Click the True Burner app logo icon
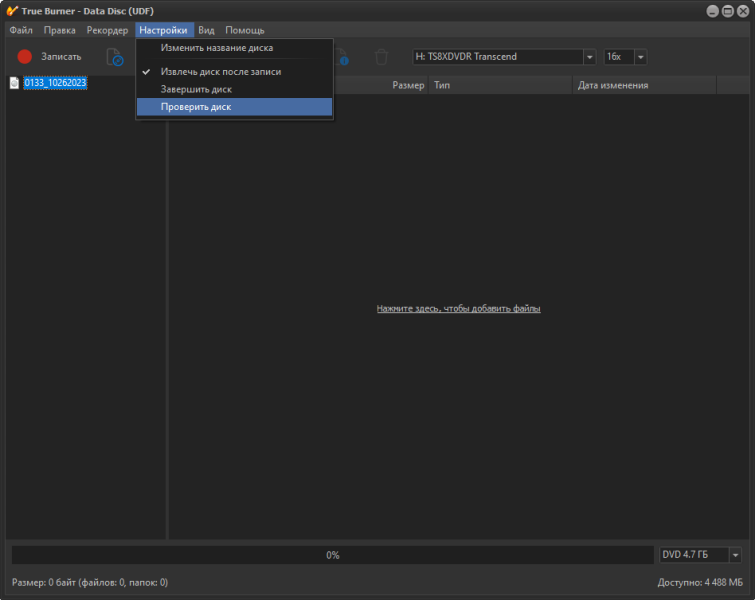Image resolution: width=755 pixels, height=600 pixels. click(12, 11)
